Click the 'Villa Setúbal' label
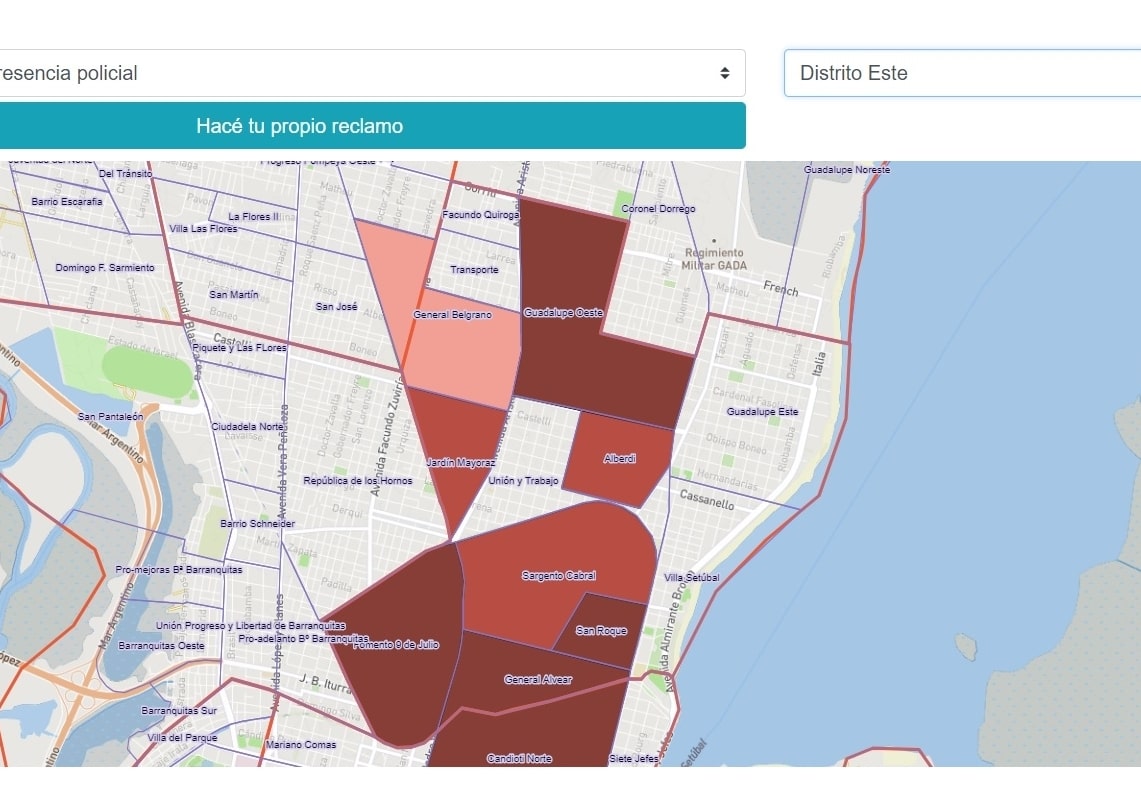The image size is (1141, 792). tap(691, 577)
